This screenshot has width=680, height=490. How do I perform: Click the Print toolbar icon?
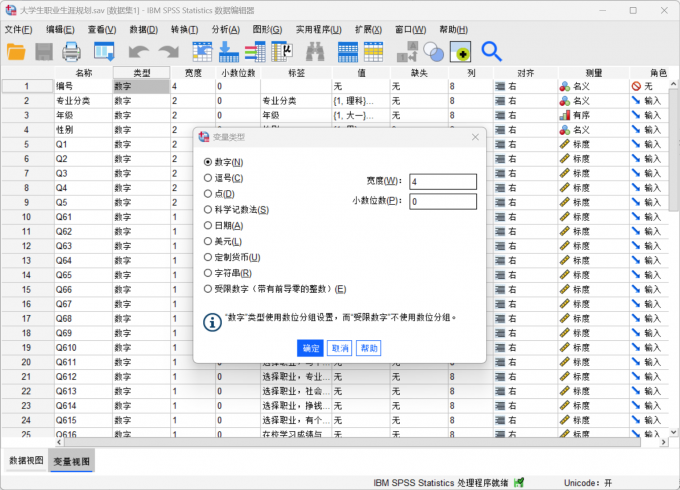point(72,51)
